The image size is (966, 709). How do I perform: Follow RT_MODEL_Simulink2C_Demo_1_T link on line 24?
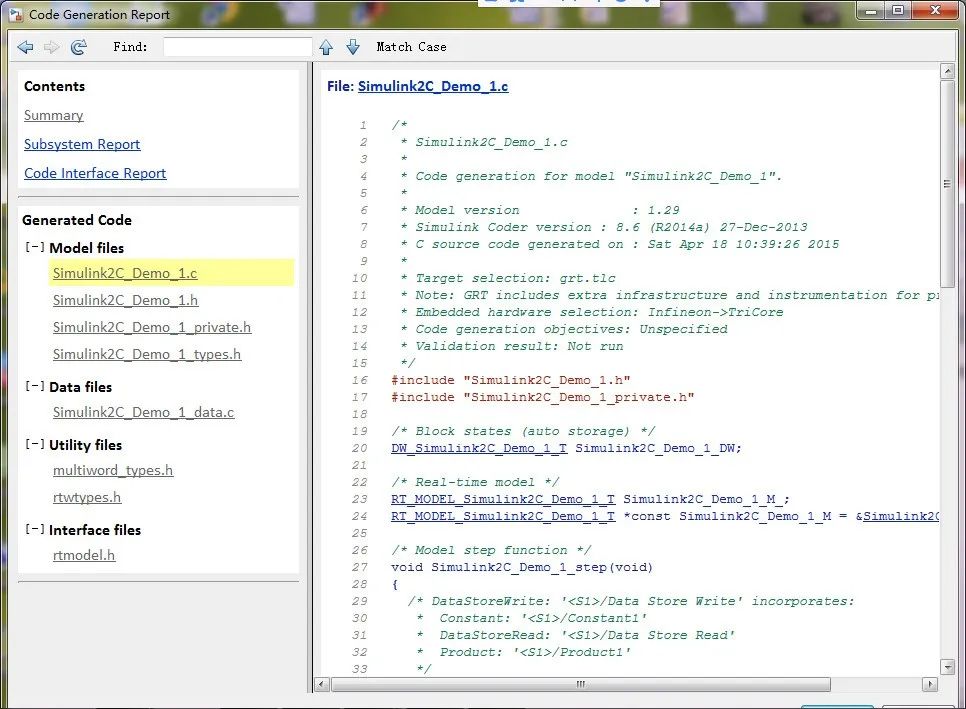pos(503,516)
